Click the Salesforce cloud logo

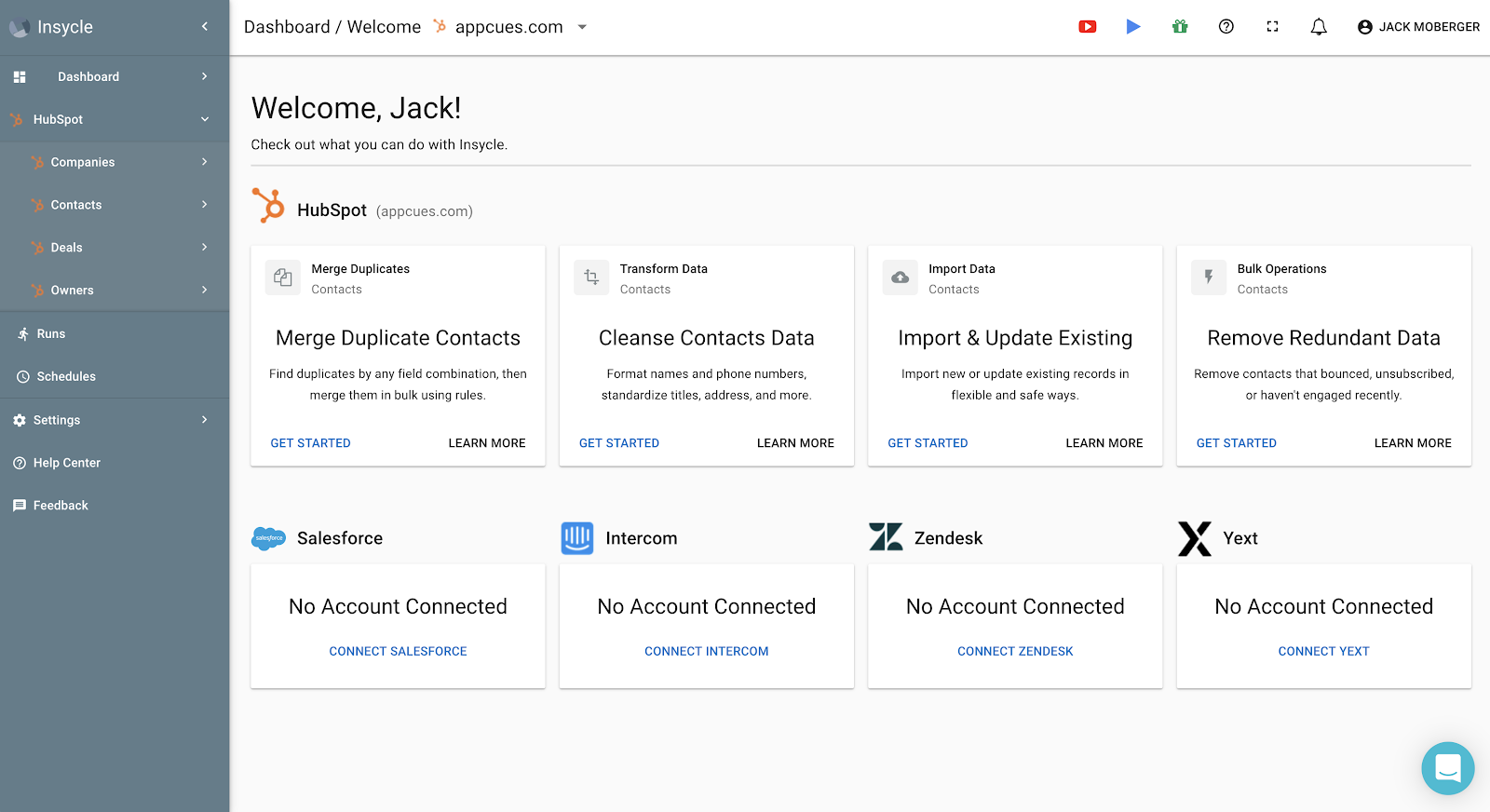tap(269, 538)
